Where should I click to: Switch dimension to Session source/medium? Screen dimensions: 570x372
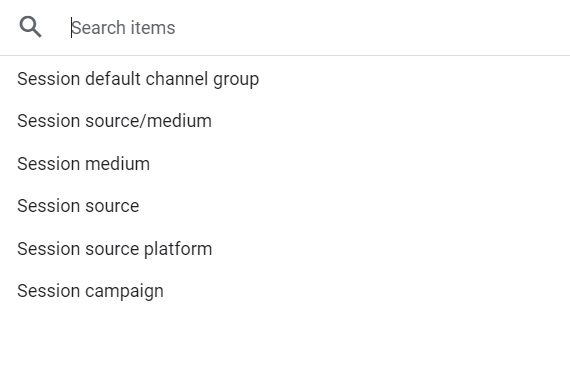pyautogui.click(x=285, y=121)
